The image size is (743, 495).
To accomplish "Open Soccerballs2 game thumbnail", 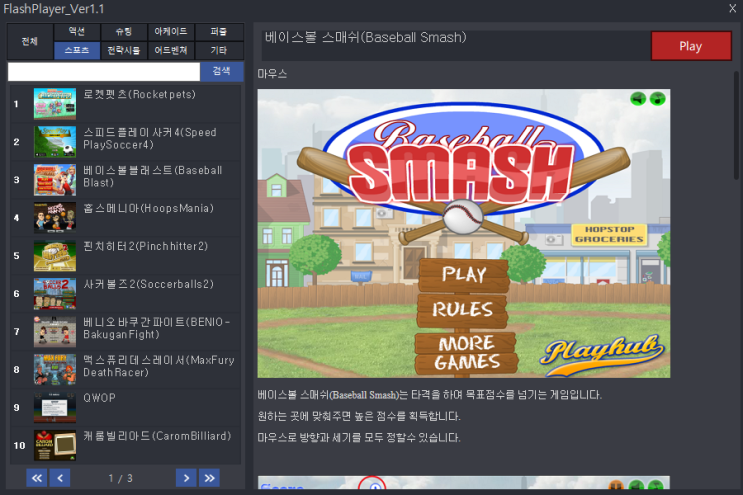I will [x=55, y=294].
